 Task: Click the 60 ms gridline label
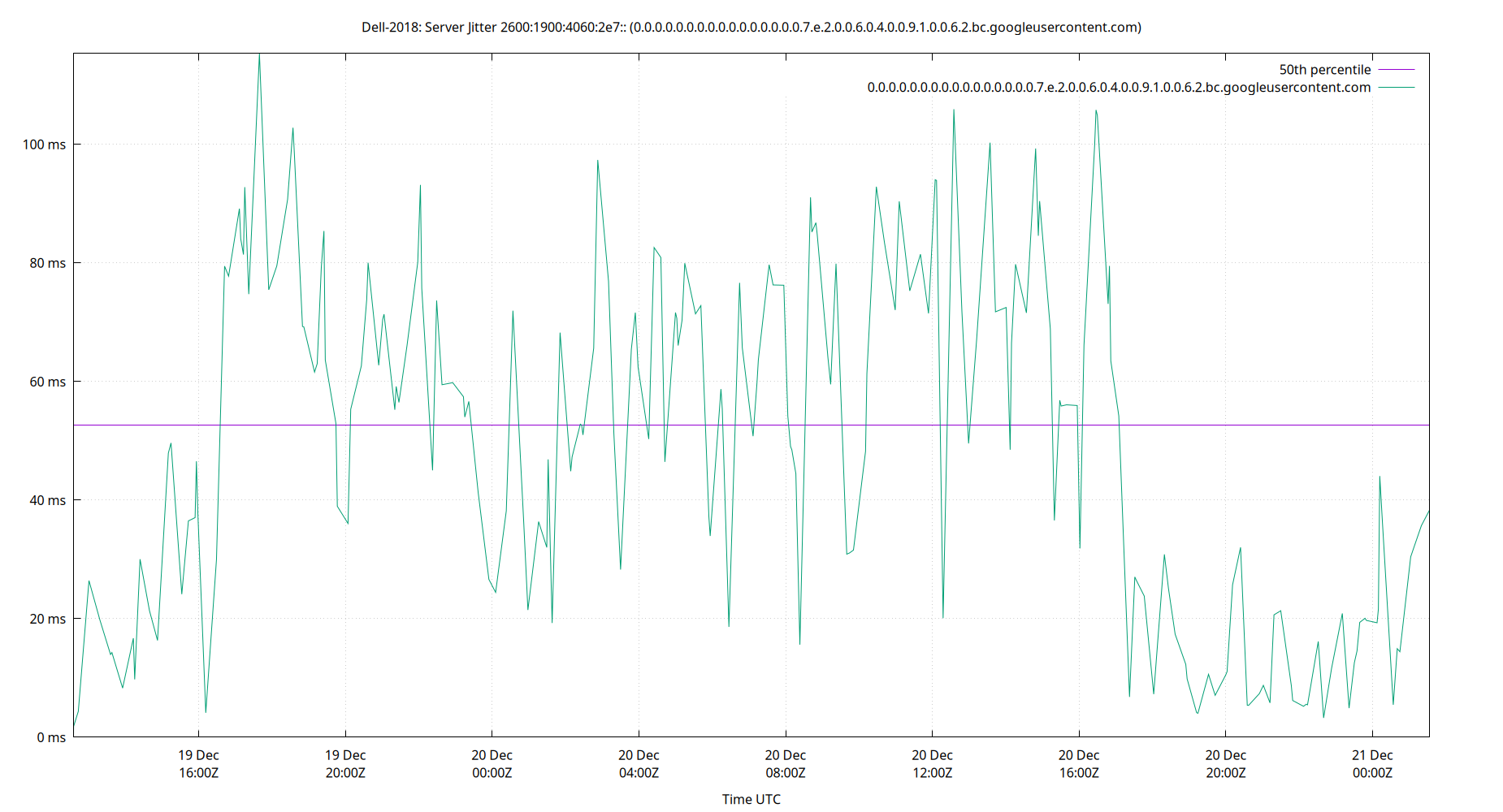pyautogui.click(x=46, y=381)
